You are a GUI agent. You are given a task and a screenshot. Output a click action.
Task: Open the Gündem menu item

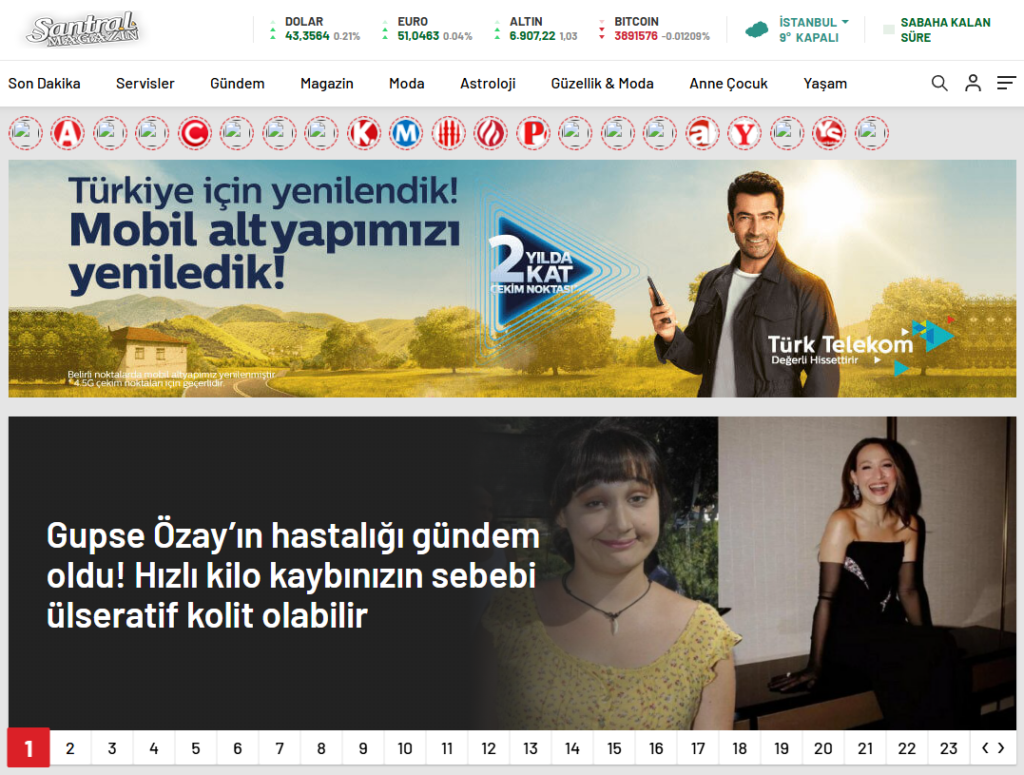[237, 83]
